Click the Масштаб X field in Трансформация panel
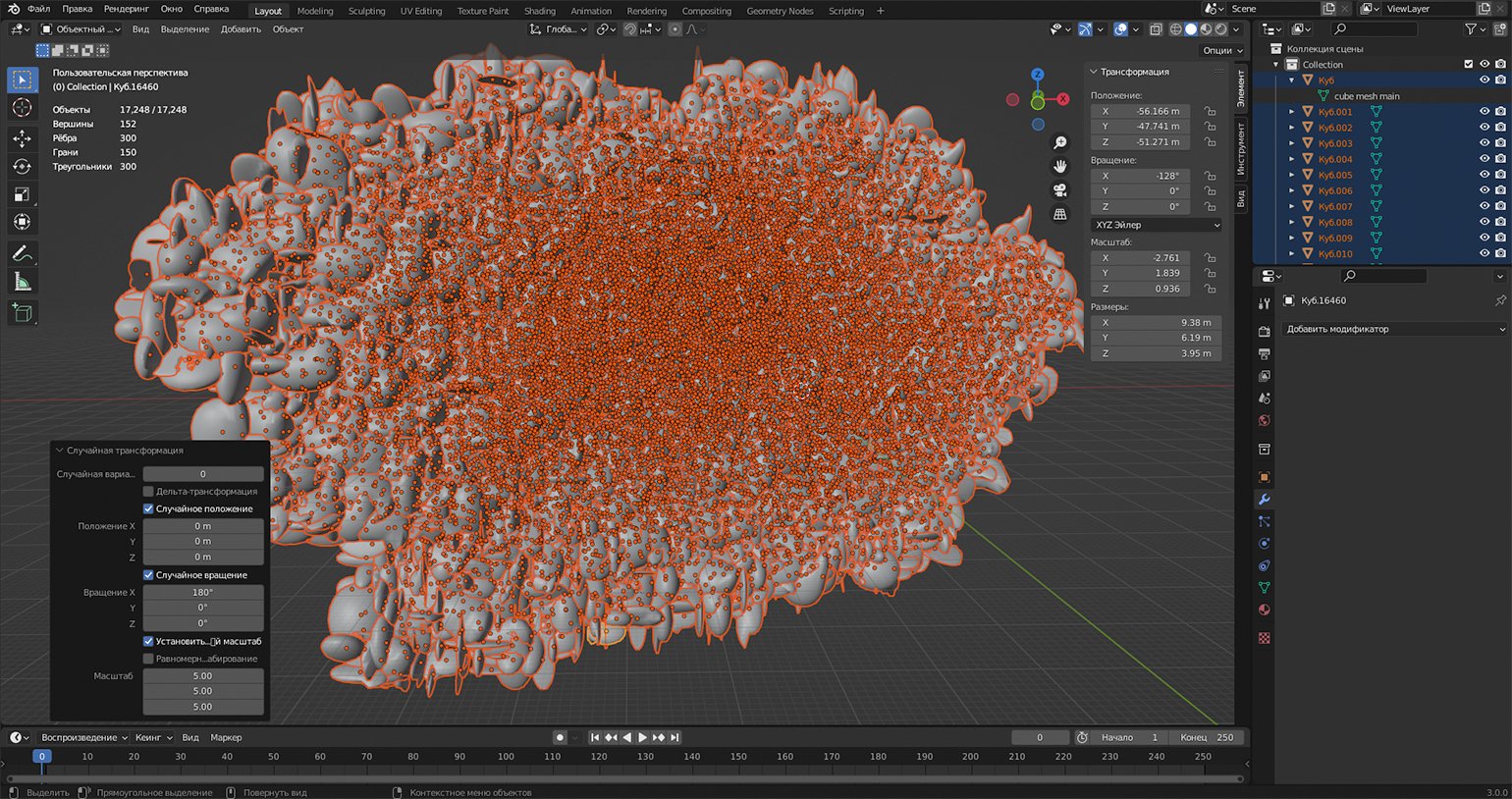Screen dimensions: 1512x799 [x=1141, y=258]
